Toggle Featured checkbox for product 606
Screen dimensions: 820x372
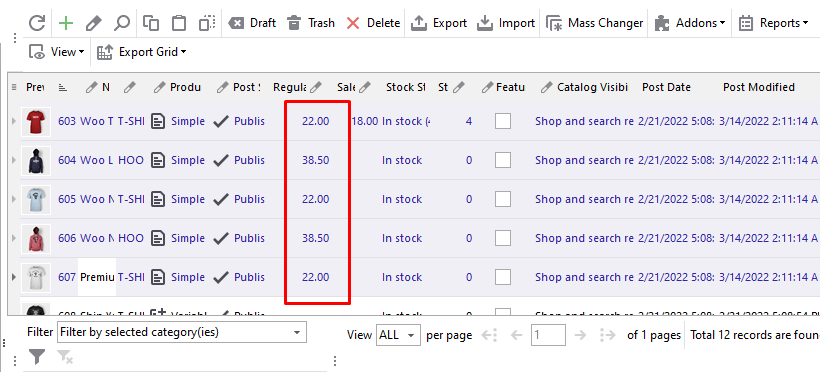503,238
